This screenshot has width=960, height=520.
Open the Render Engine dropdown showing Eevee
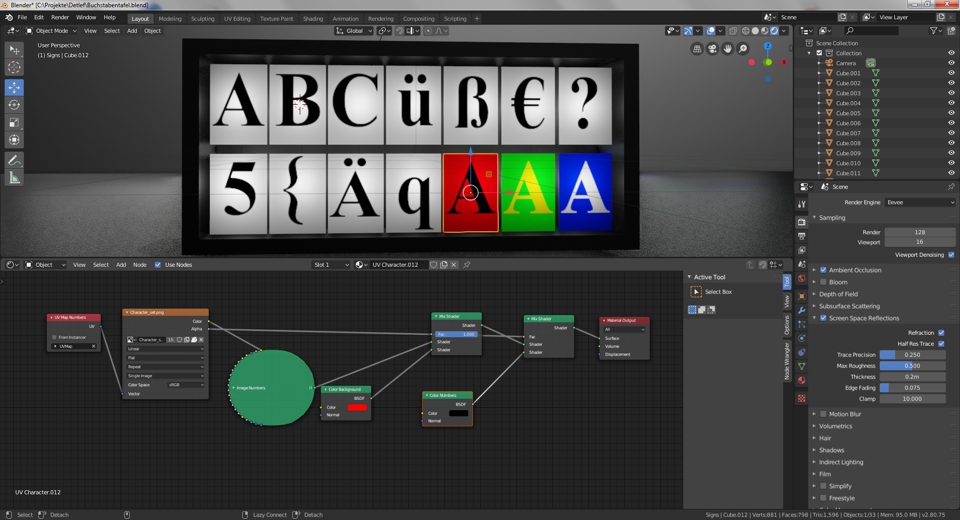tap(920, 202)
